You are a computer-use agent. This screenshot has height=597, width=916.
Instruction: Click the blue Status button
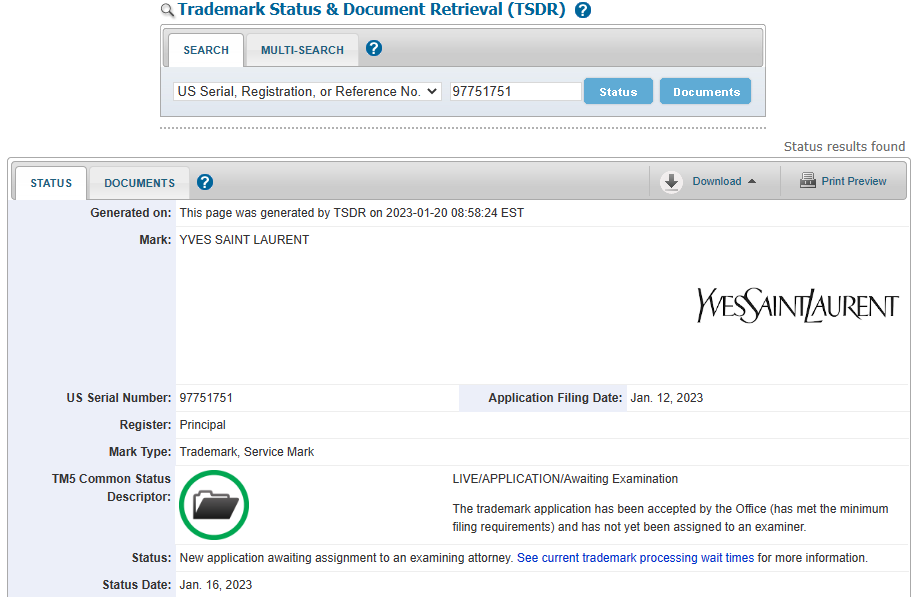pyautogui.click(x=618, y=92)
